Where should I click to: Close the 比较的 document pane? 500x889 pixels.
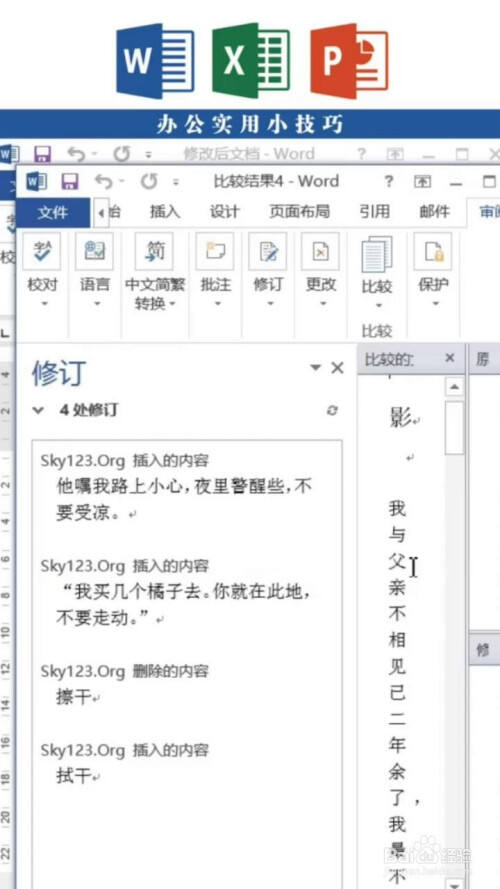450,358
